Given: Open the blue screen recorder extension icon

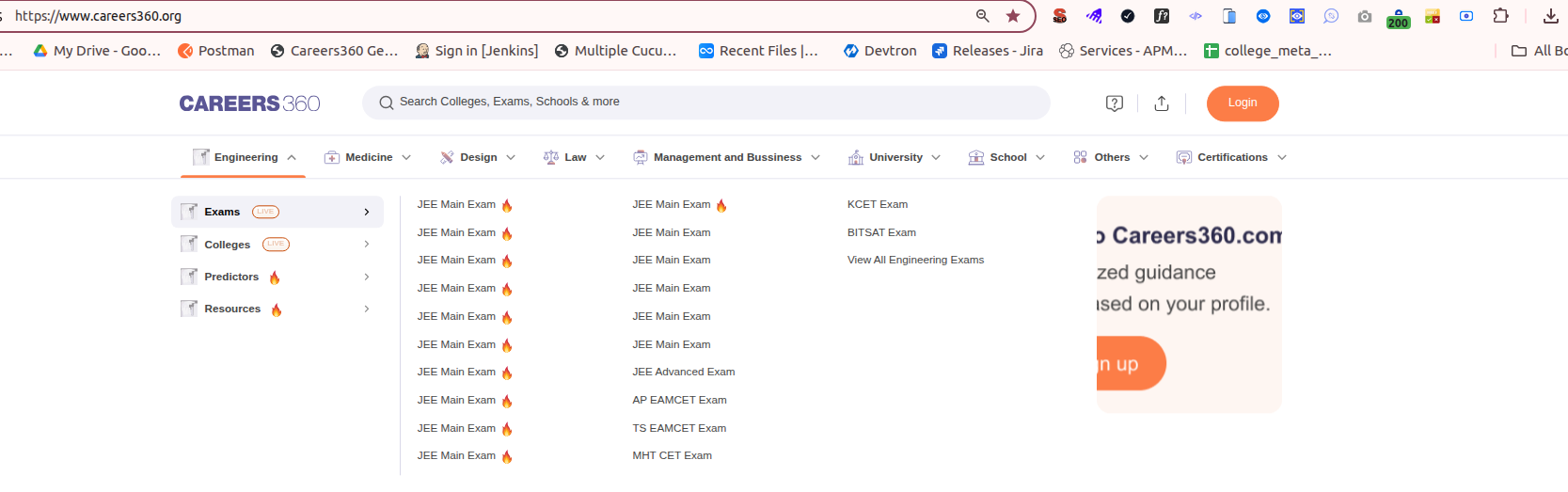Looking at the screenshot, I should (1466, 16).
